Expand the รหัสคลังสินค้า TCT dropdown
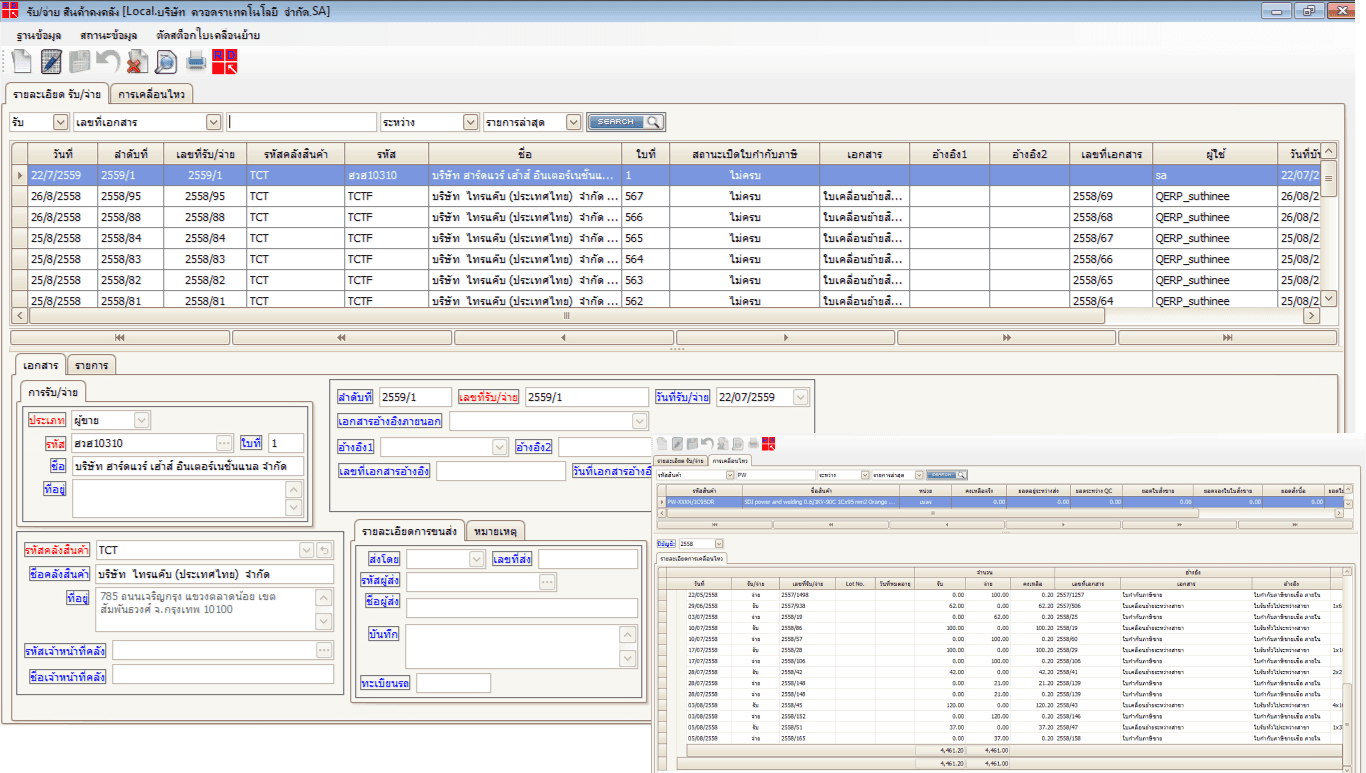 click(307, 550)
